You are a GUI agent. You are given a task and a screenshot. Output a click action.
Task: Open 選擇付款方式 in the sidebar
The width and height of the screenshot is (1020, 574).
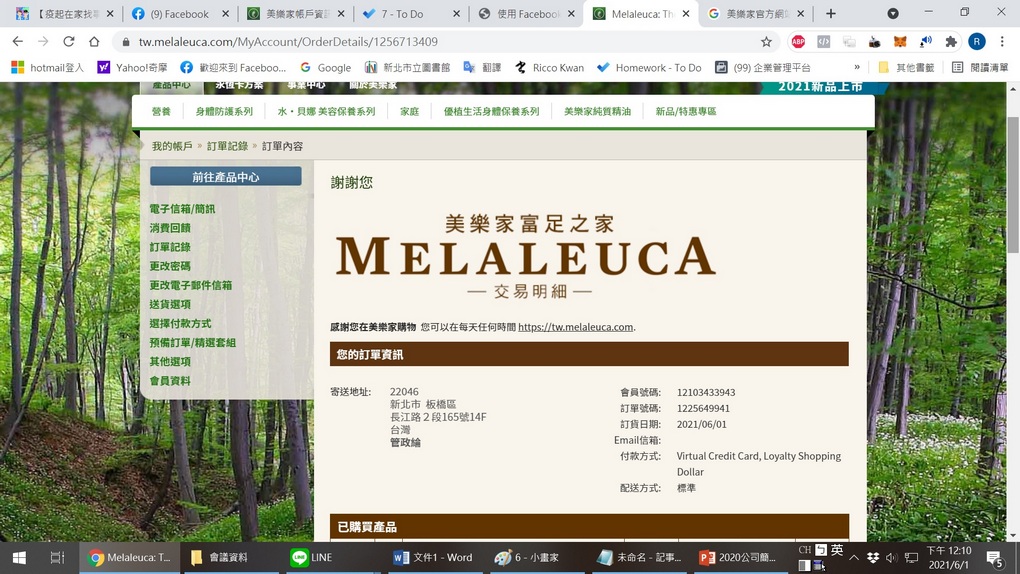click(180, 323)
